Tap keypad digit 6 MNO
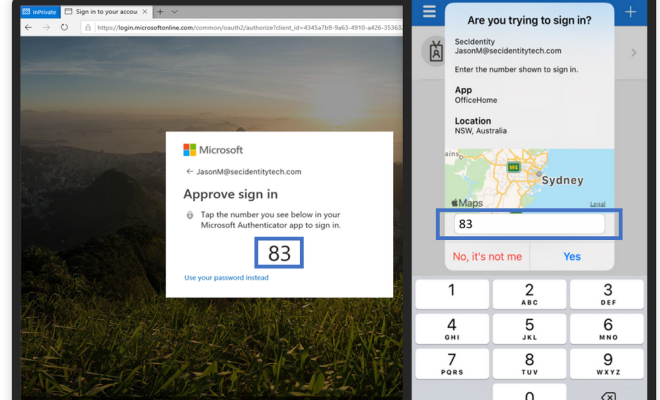Image resolution: width=660 pixels, height=400 pixels. pyautogui.click(x=607, y=329)
